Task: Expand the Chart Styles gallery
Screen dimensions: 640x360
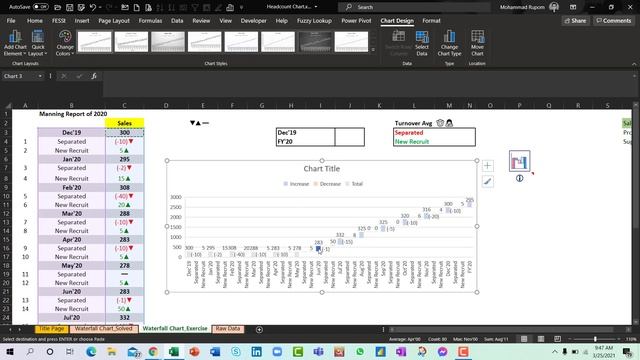Action: pos(373,50)
